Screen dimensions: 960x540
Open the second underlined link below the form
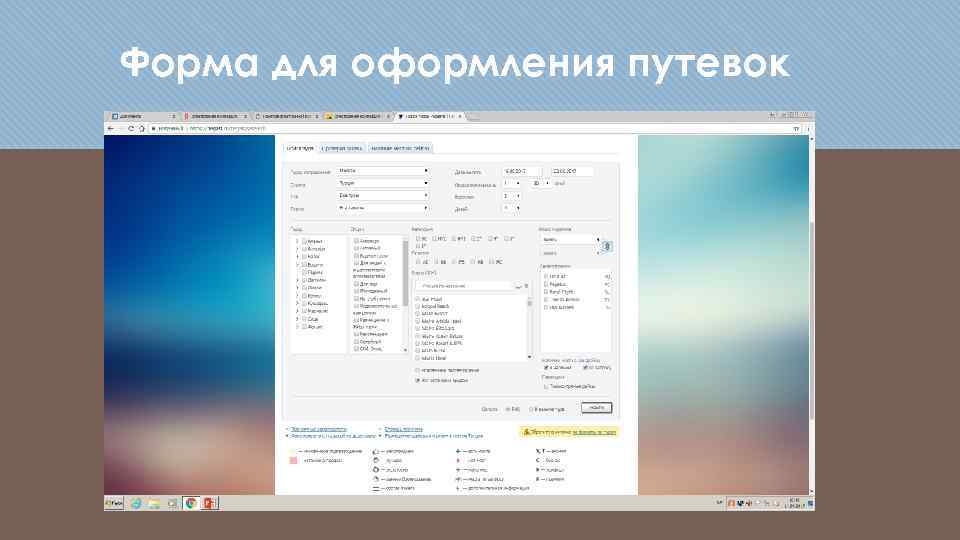(x=403, y=429)
